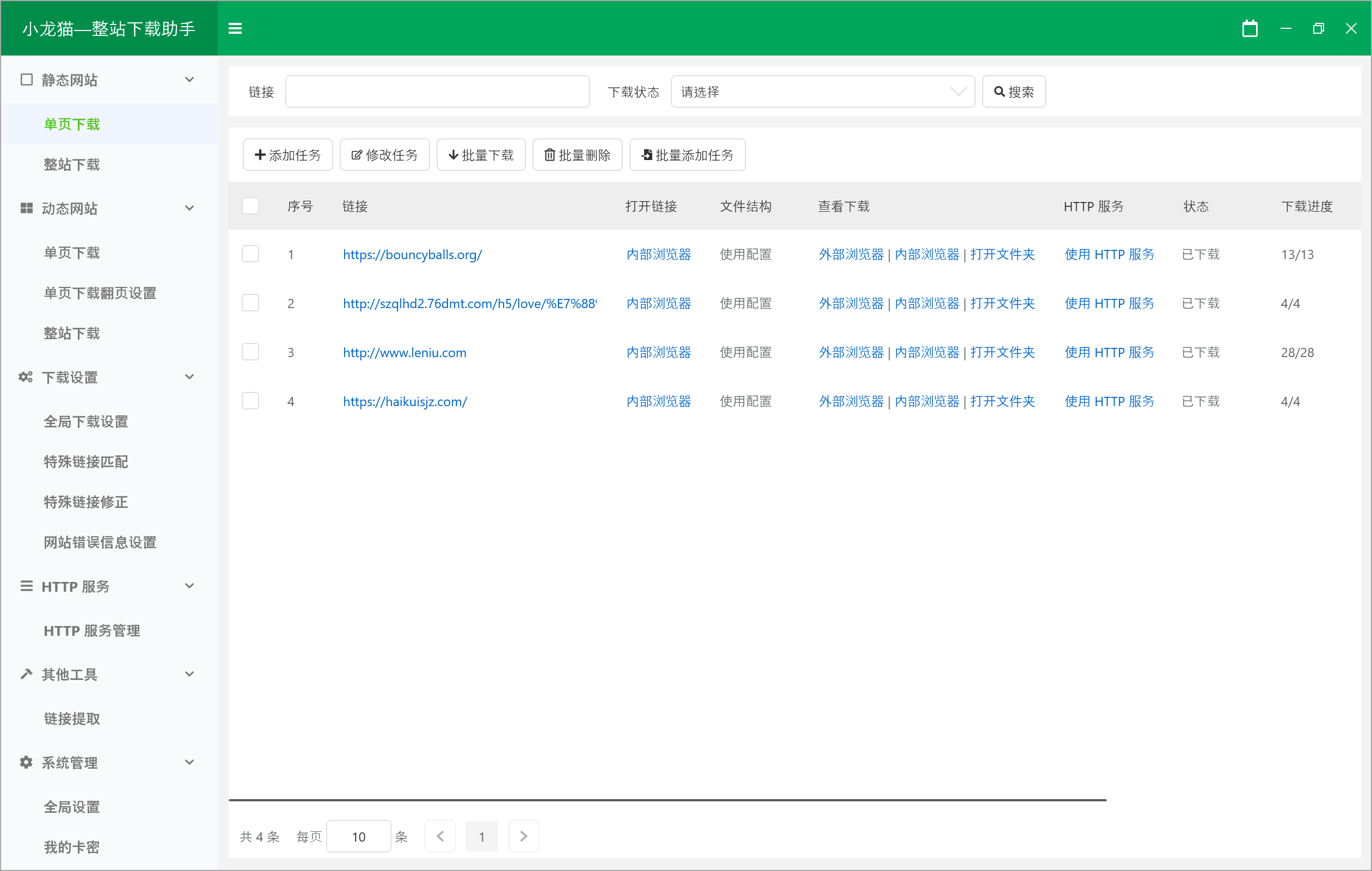Open the szqlhd2.76dmt.com link

470,304
